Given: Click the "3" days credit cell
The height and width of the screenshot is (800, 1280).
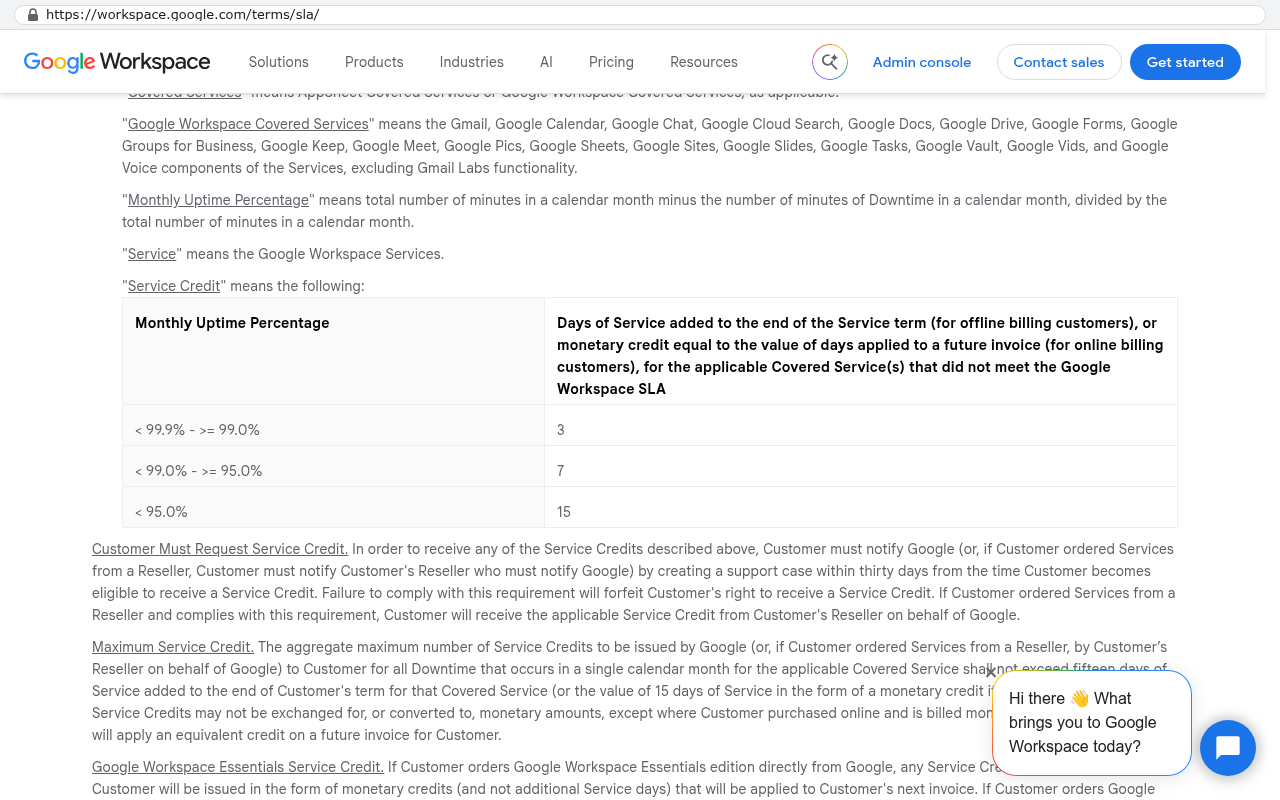Looking at the screenshot, I should click(861, 425).
